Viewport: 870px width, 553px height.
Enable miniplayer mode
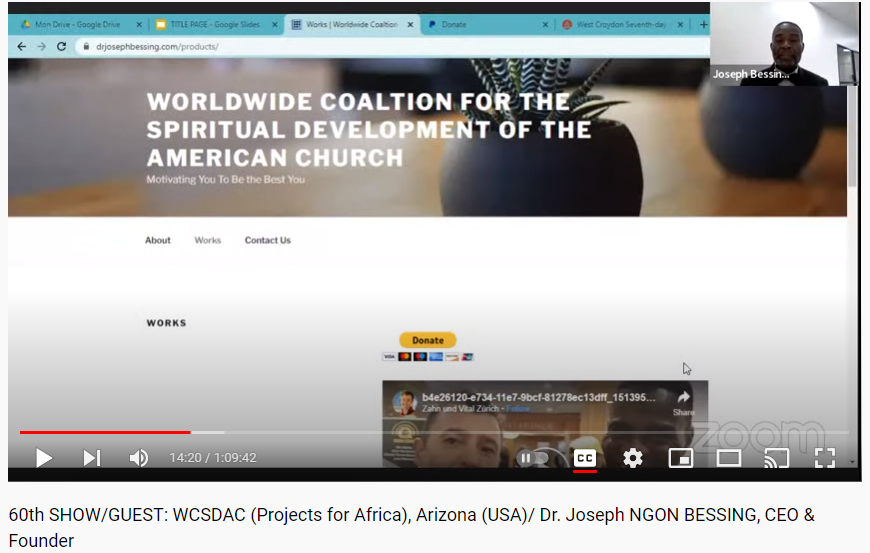[681, 458]
